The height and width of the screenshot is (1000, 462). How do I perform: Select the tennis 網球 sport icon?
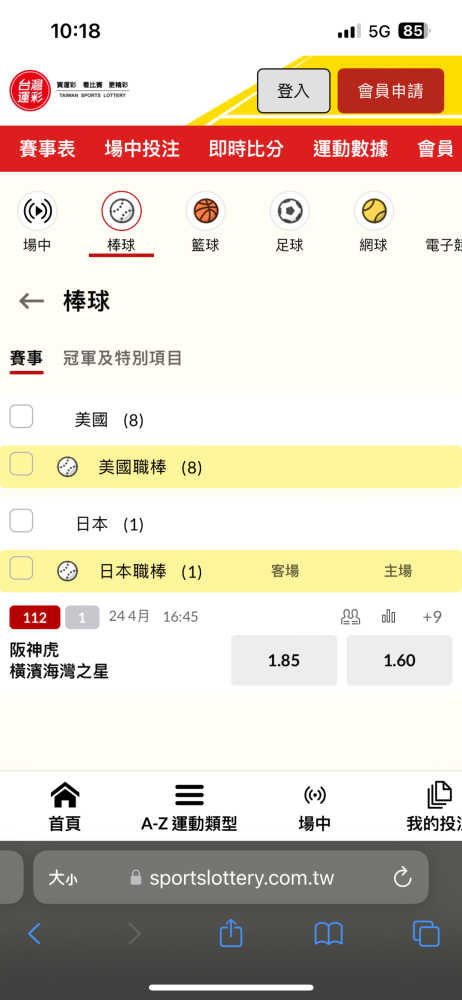click(x=373, y=211)
